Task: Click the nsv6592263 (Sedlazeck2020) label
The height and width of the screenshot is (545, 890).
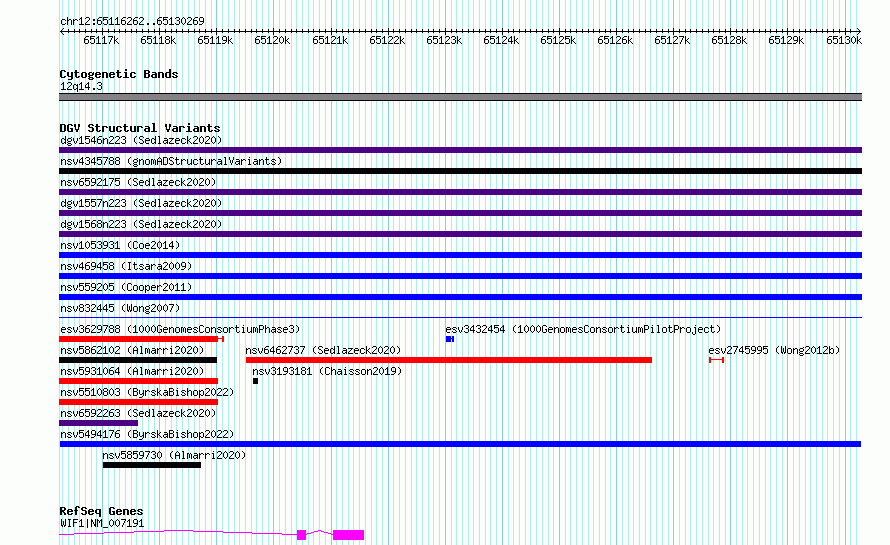Action: tap(138, 413)
